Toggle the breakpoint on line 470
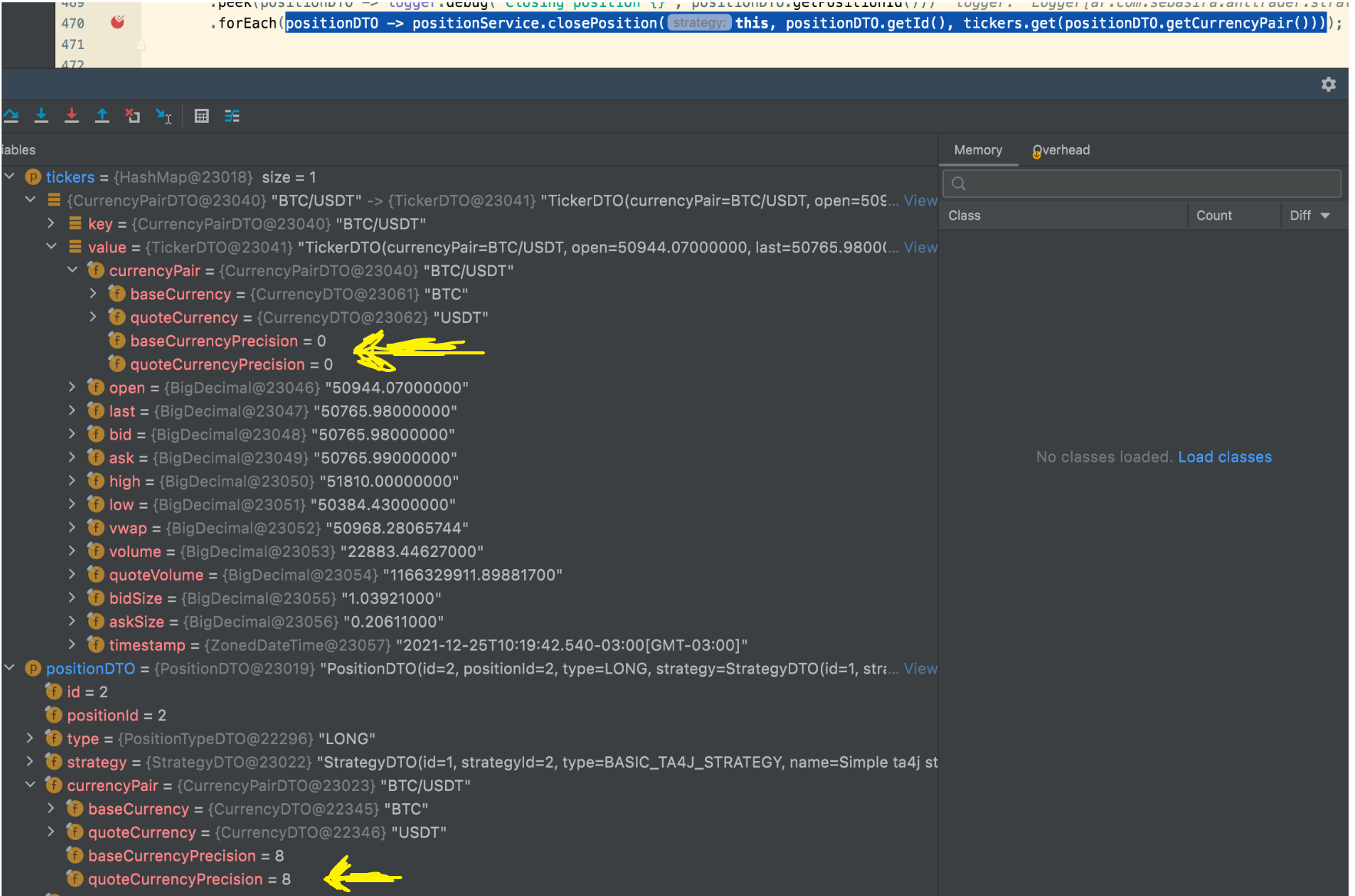1355x896 pixels. click(x=118, y=23)
